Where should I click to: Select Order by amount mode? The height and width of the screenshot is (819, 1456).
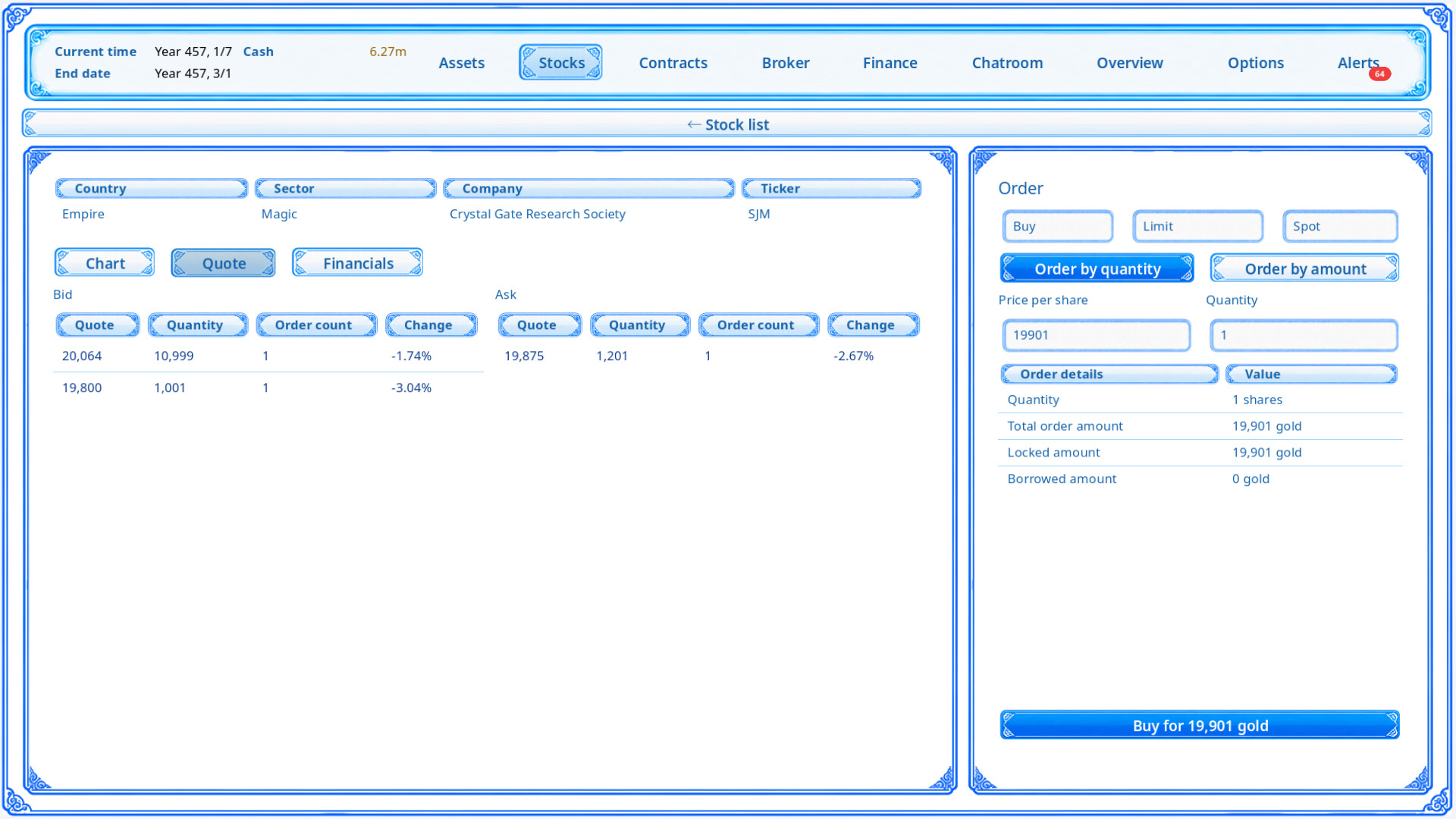pyautogui.click(x=1304, y=268)
